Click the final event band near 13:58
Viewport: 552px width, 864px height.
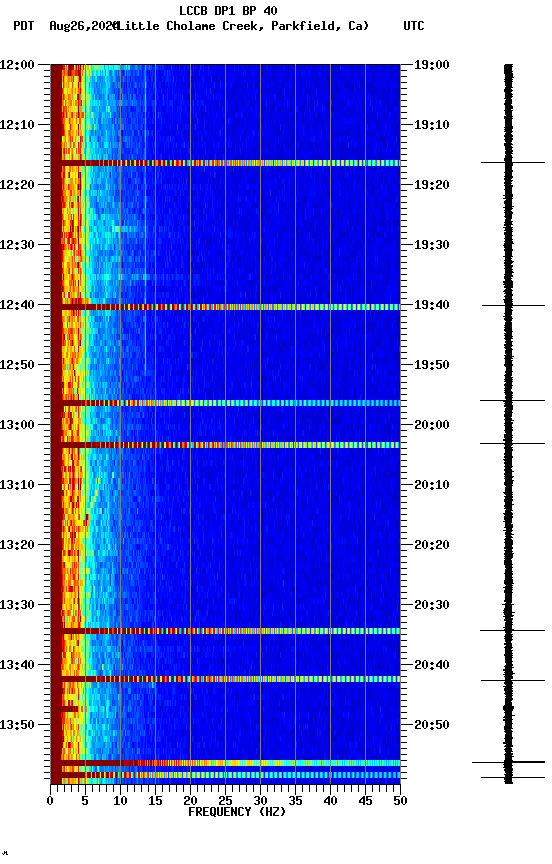point(225,775)
